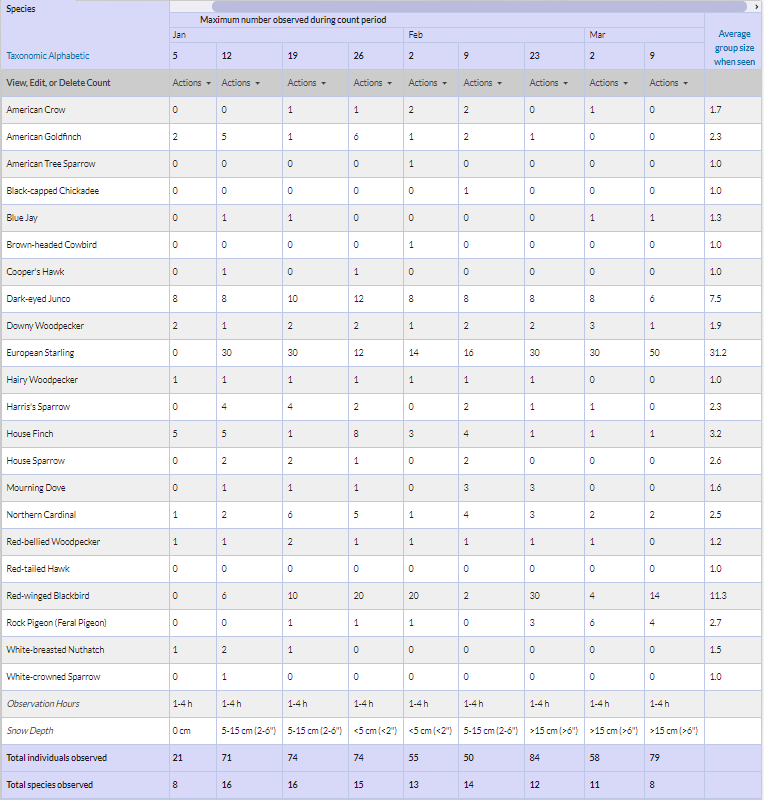Image resolution: width=764 pixels, height=800 pixels.
Task: Select the Cooper's Hawk species name
Action: pos(35,272)
